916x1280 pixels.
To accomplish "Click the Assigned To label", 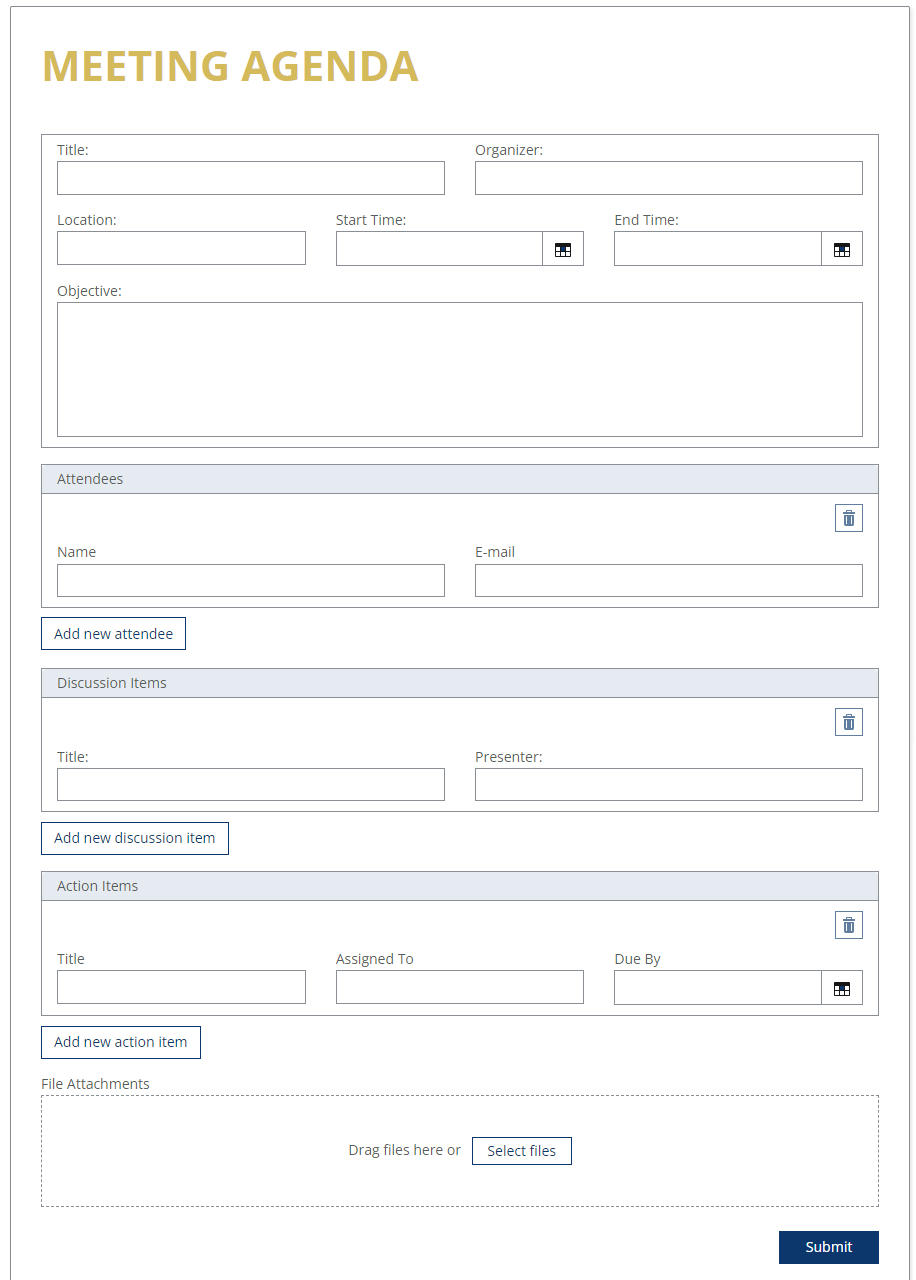I will (x=374, y=959).
